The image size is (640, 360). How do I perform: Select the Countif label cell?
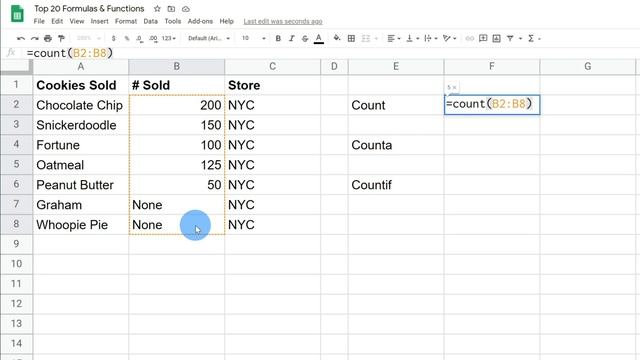(x=396, y=185)
